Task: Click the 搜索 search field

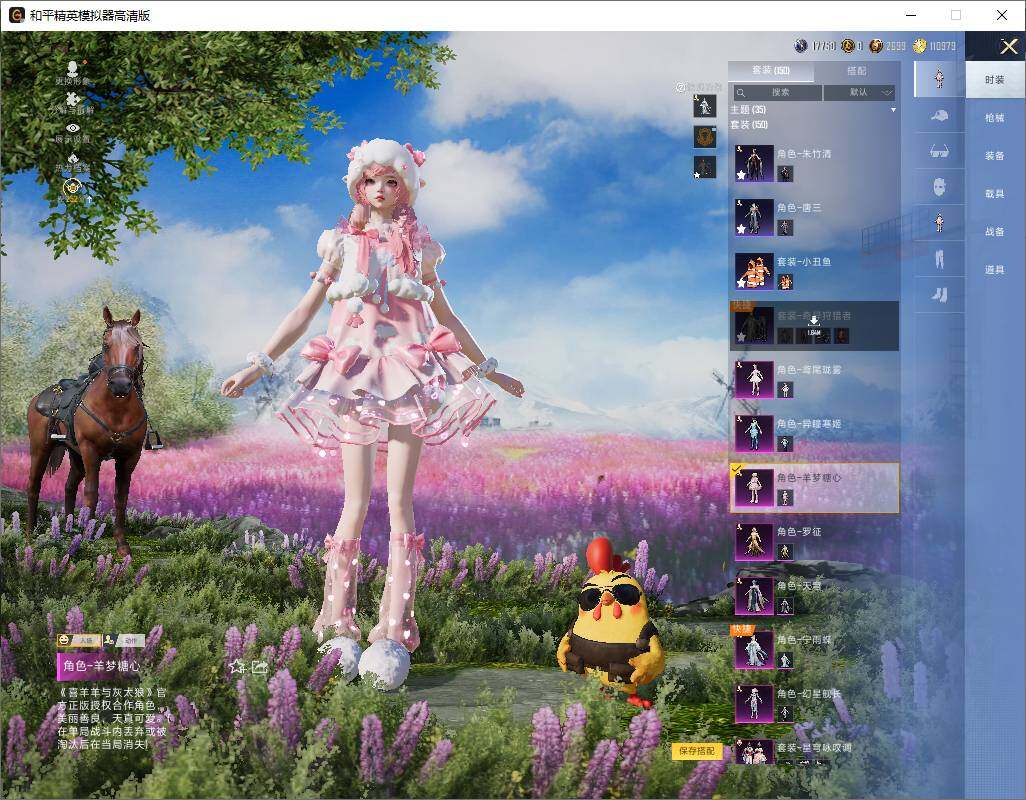Action: click(777, 93)
